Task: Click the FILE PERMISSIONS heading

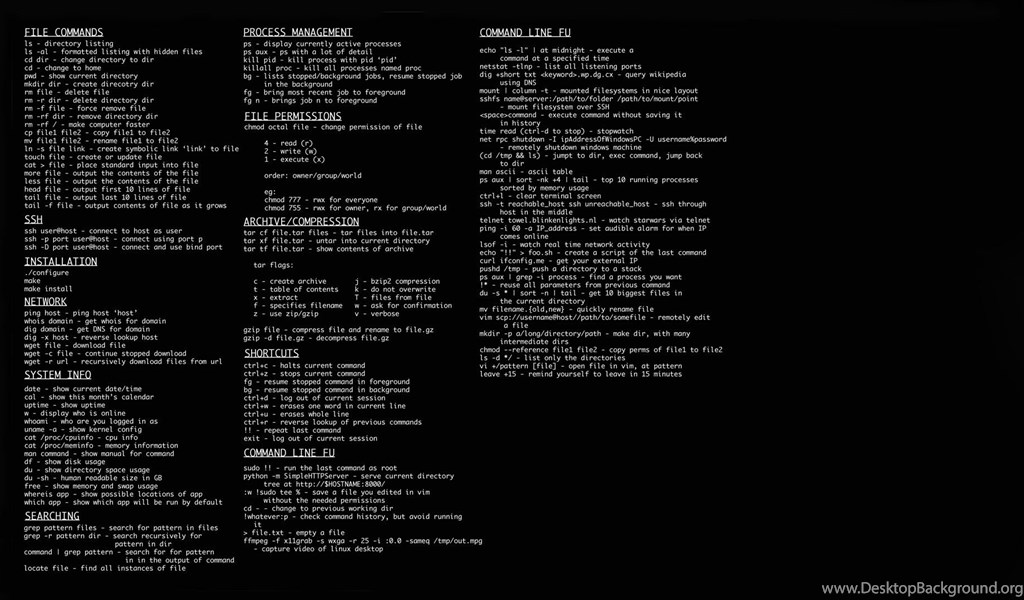Action: (293, 116)
